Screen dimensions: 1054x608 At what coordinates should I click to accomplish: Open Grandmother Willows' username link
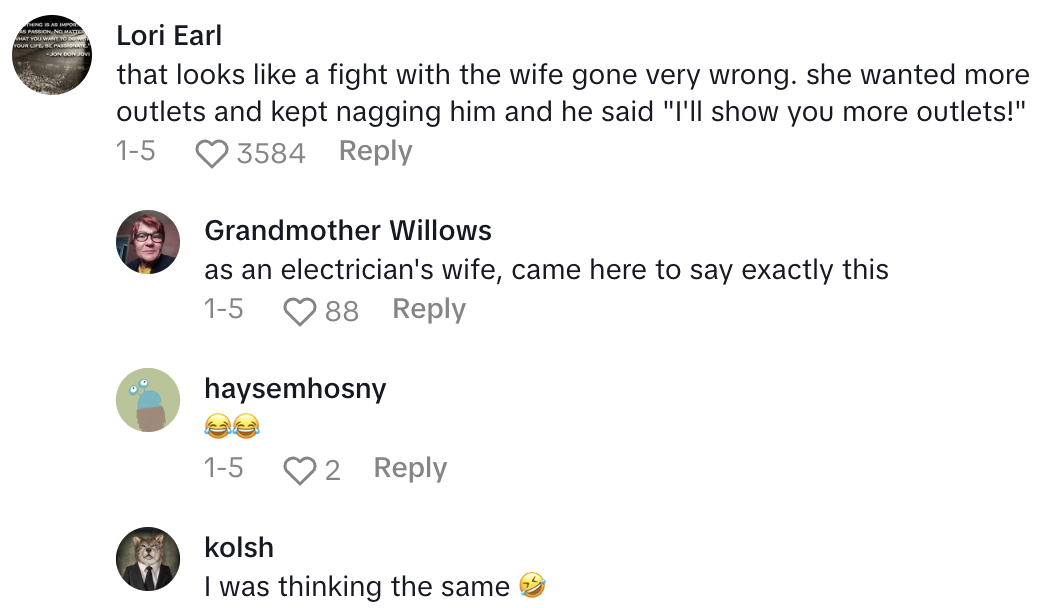tap(348, 231)
